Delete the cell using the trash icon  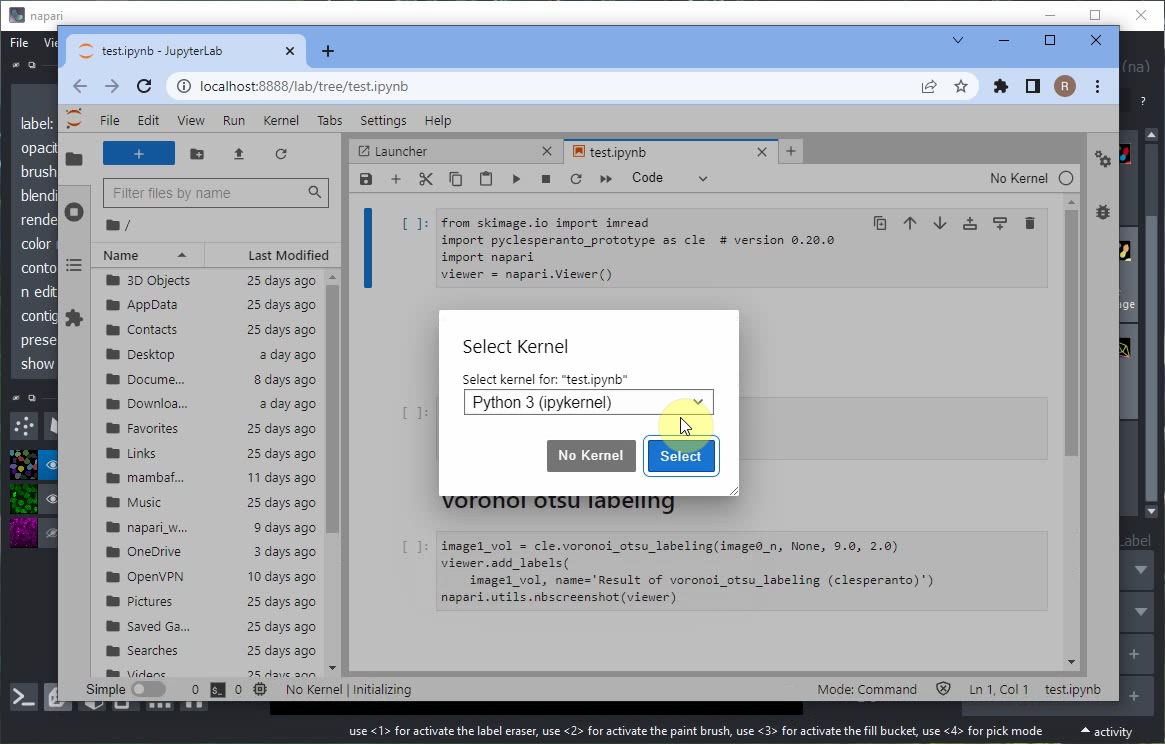1030,223
